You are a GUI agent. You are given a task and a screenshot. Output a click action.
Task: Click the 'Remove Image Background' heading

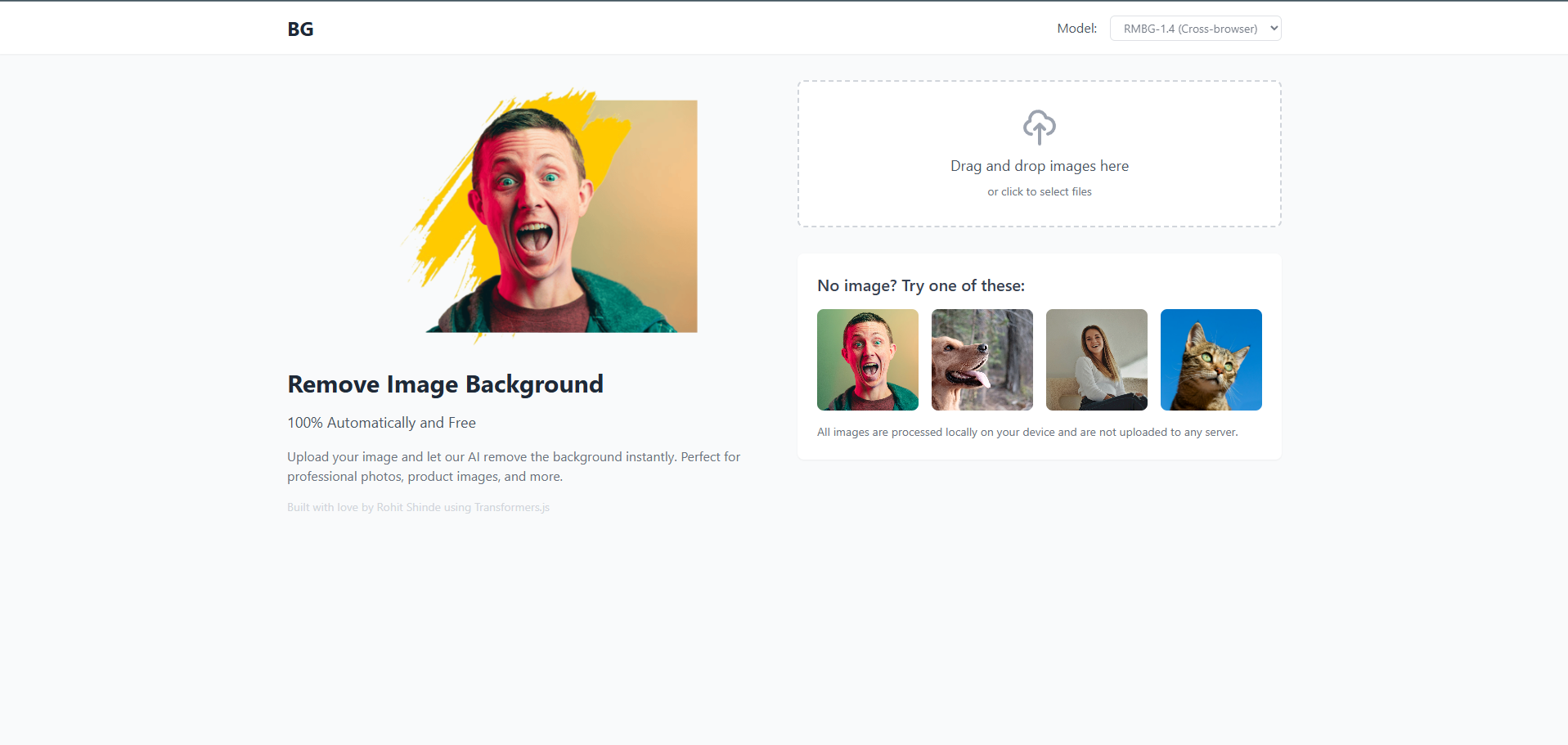pos(444,384)
